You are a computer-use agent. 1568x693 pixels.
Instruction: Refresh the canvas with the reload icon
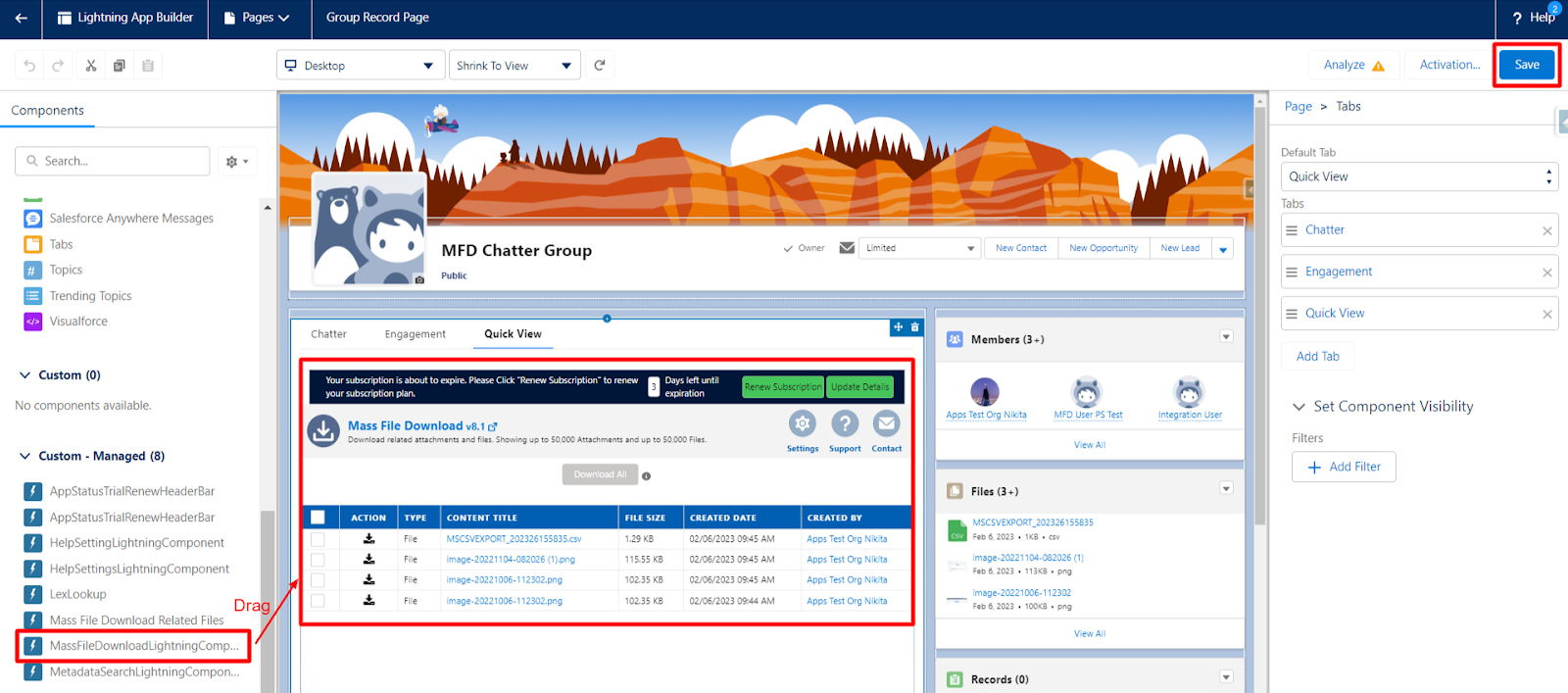pos(600,66)
